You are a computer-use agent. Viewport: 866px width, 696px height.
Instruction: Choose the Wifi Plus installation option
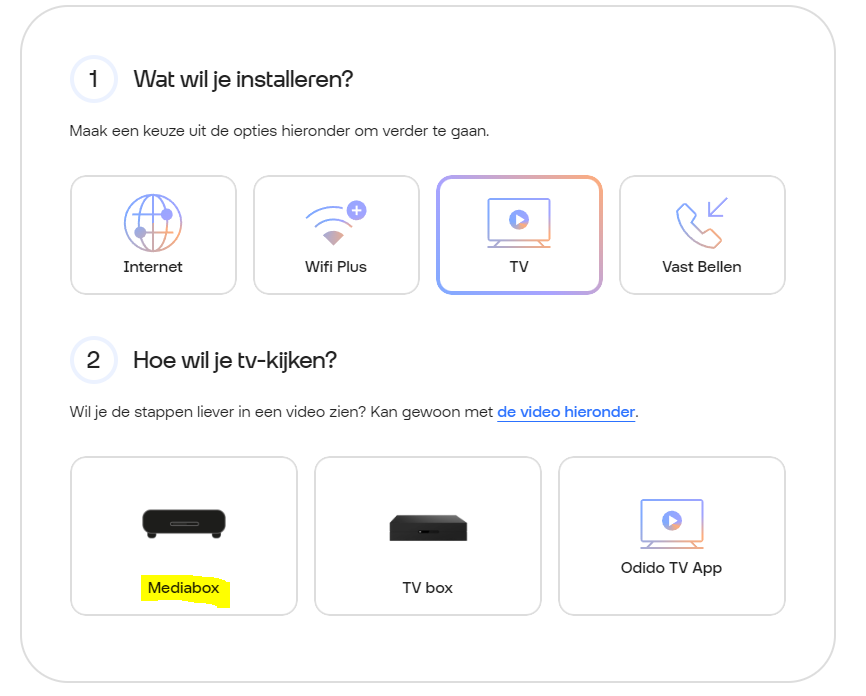click(336, 235)
